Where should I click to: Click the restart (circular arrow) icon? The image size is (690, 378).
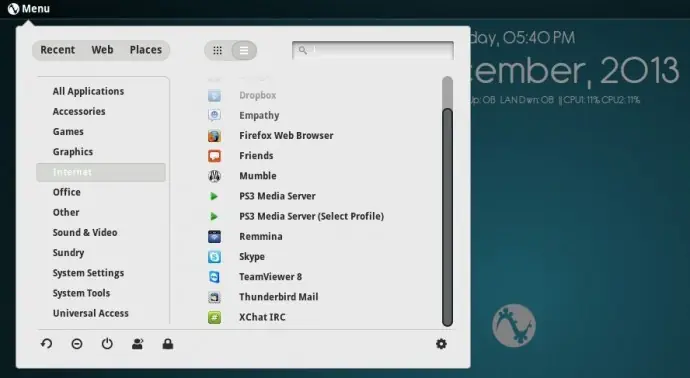47,344
